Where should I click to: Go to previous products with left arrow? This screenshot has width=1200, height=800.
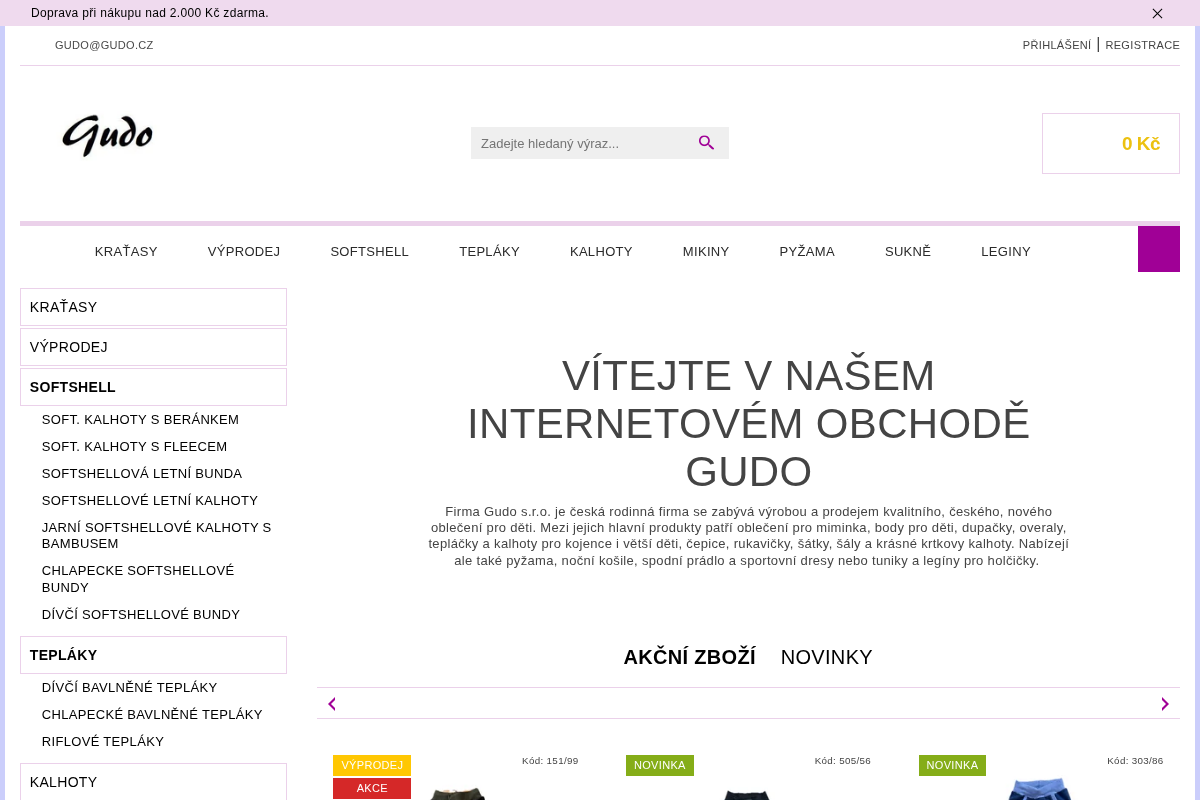(332, 704)
